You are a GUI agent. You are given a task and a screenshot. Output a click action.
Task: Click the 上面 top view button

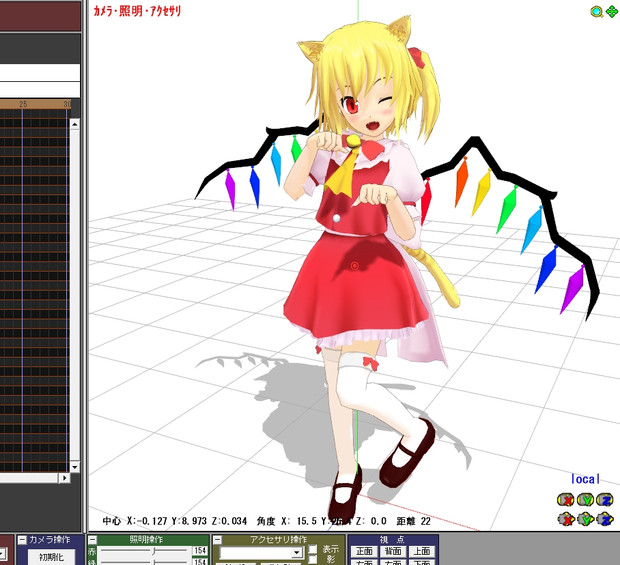(x=422, y=551)
